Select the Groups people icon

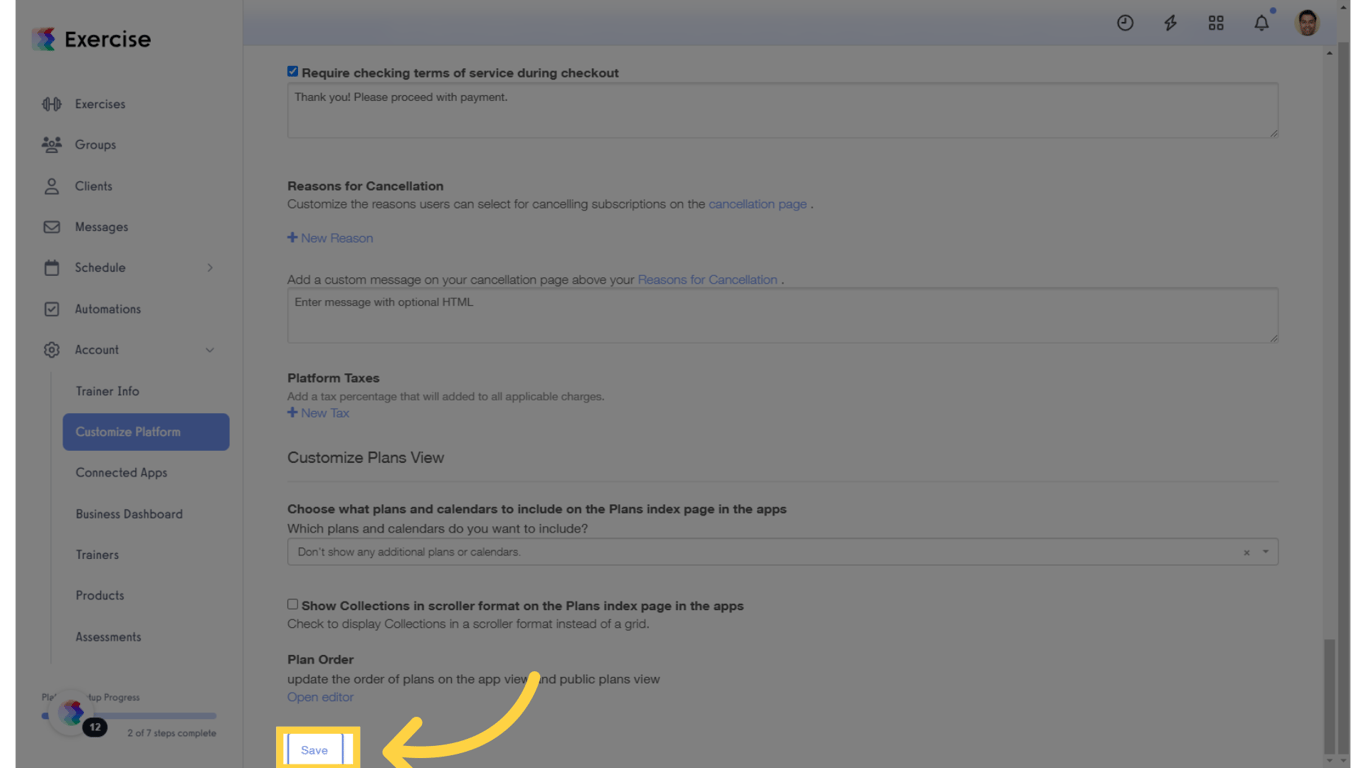52,145
